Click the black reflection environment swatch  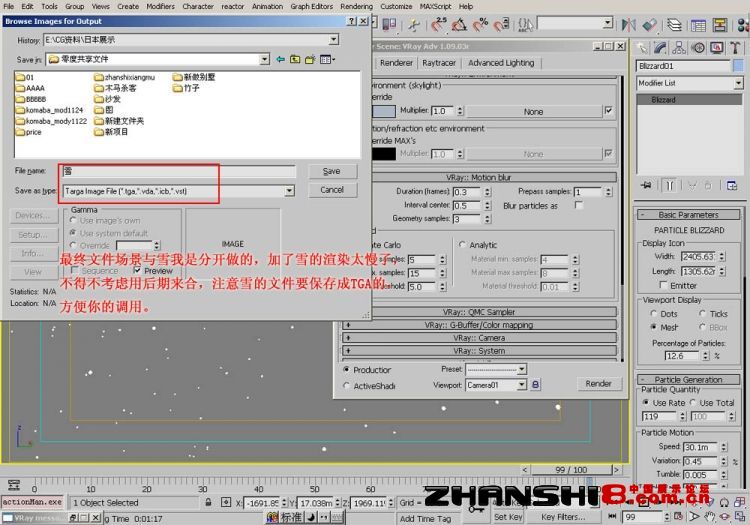pyautogui.click(x=384, y=153)
